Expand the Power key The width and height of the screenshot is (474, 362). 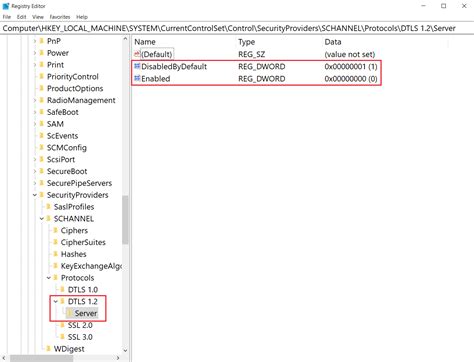35,53
